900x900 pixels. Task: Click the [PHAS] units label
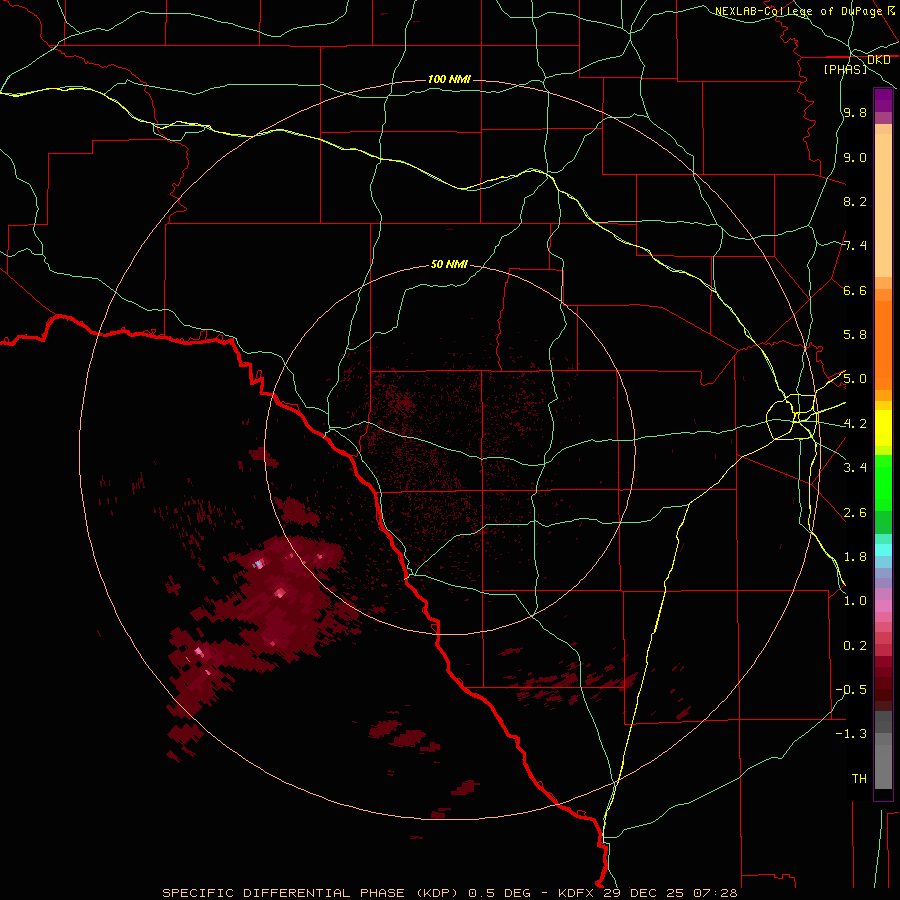(x=845, y=69)
